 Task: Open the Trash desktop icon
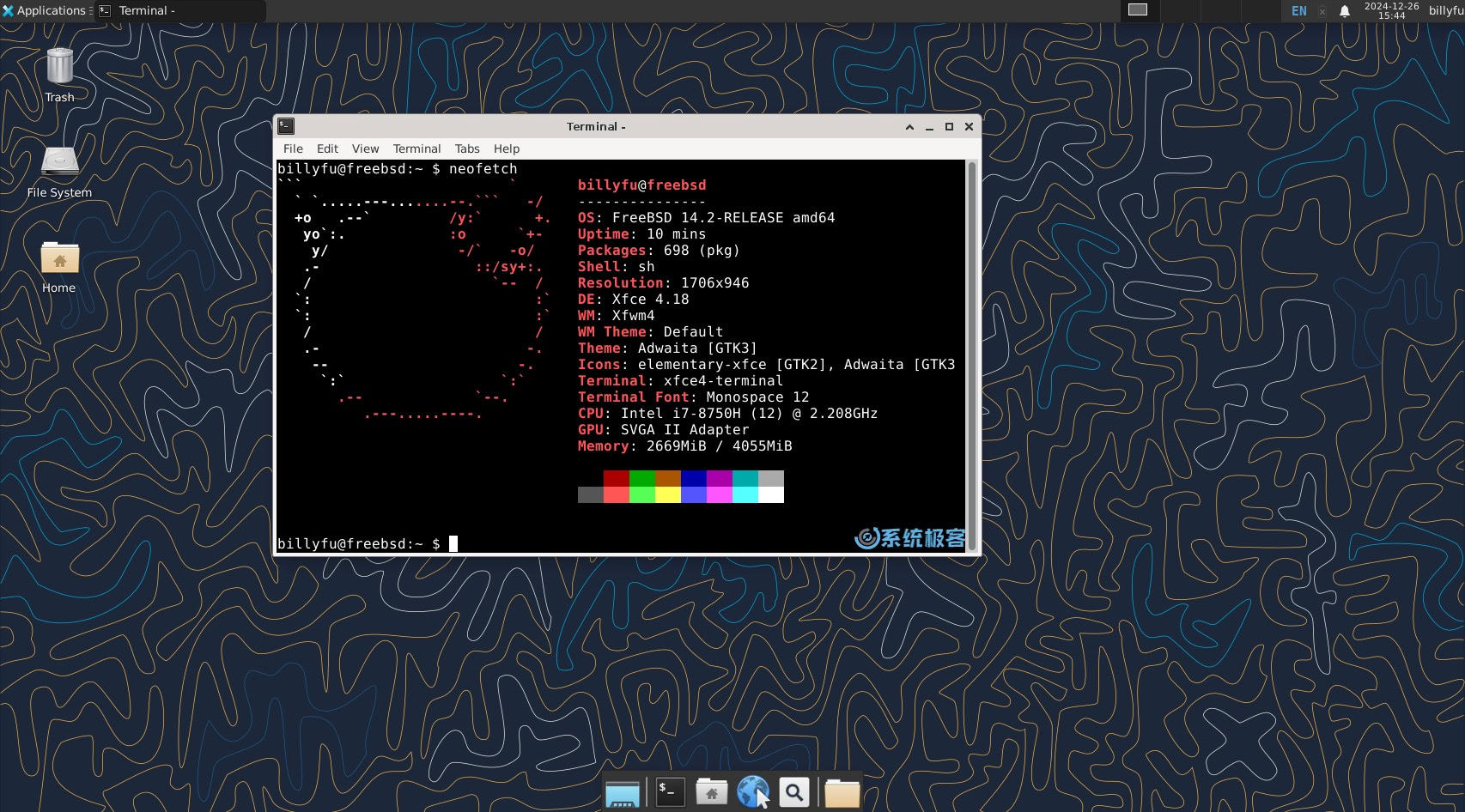pos(59,76)
